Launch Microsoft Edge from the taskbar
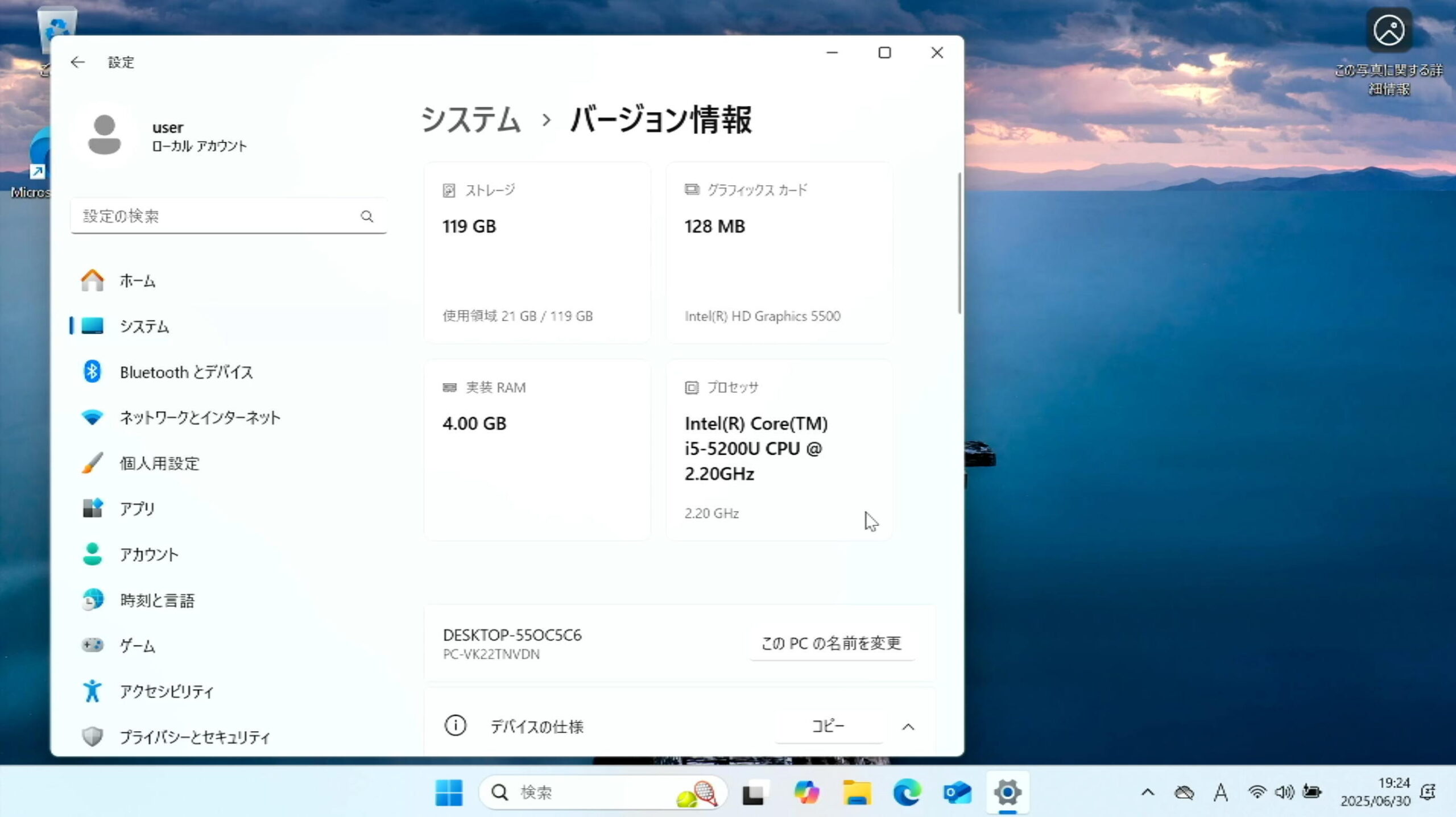The width and height of the screenshot is (1456, 817). (907, 792)
